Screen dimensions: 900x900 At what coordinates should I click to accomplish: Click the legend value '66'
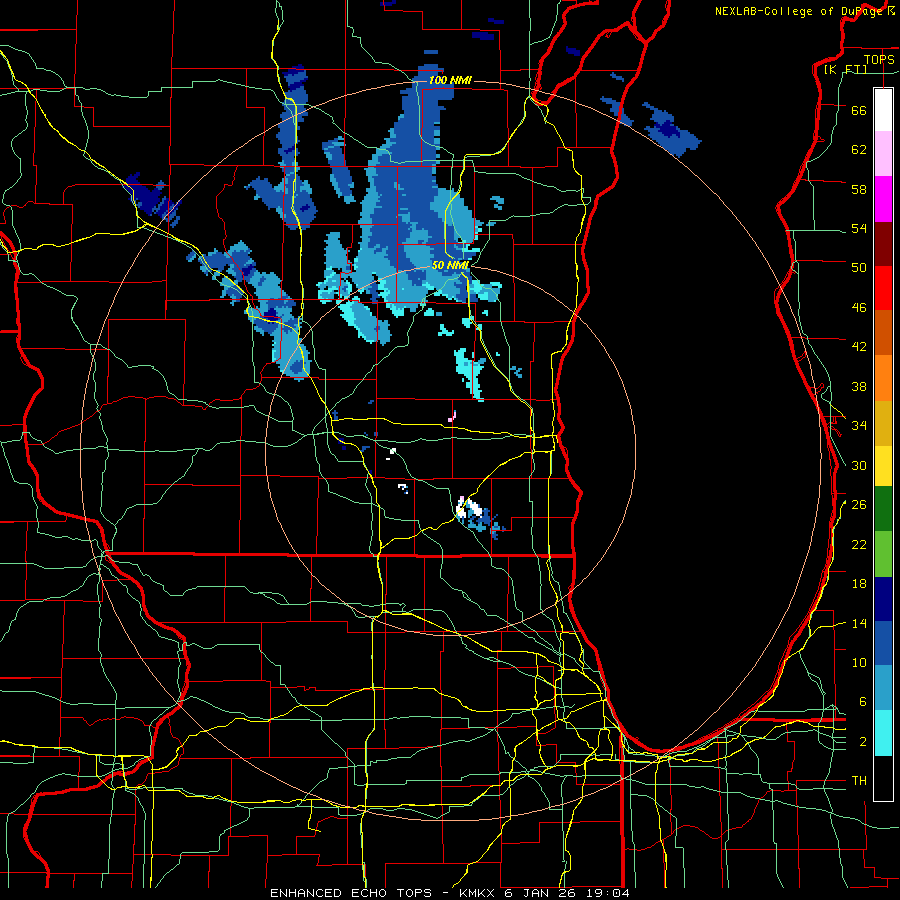(859, 110)
